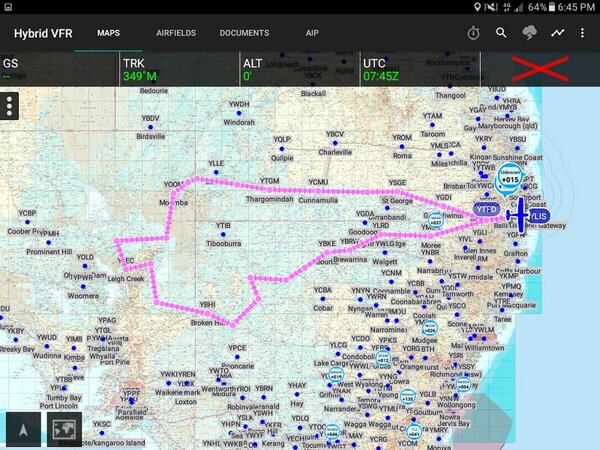Tap the ALT altitude readout
The width and height of the screenshot is (600, 450).
[298, 69]
